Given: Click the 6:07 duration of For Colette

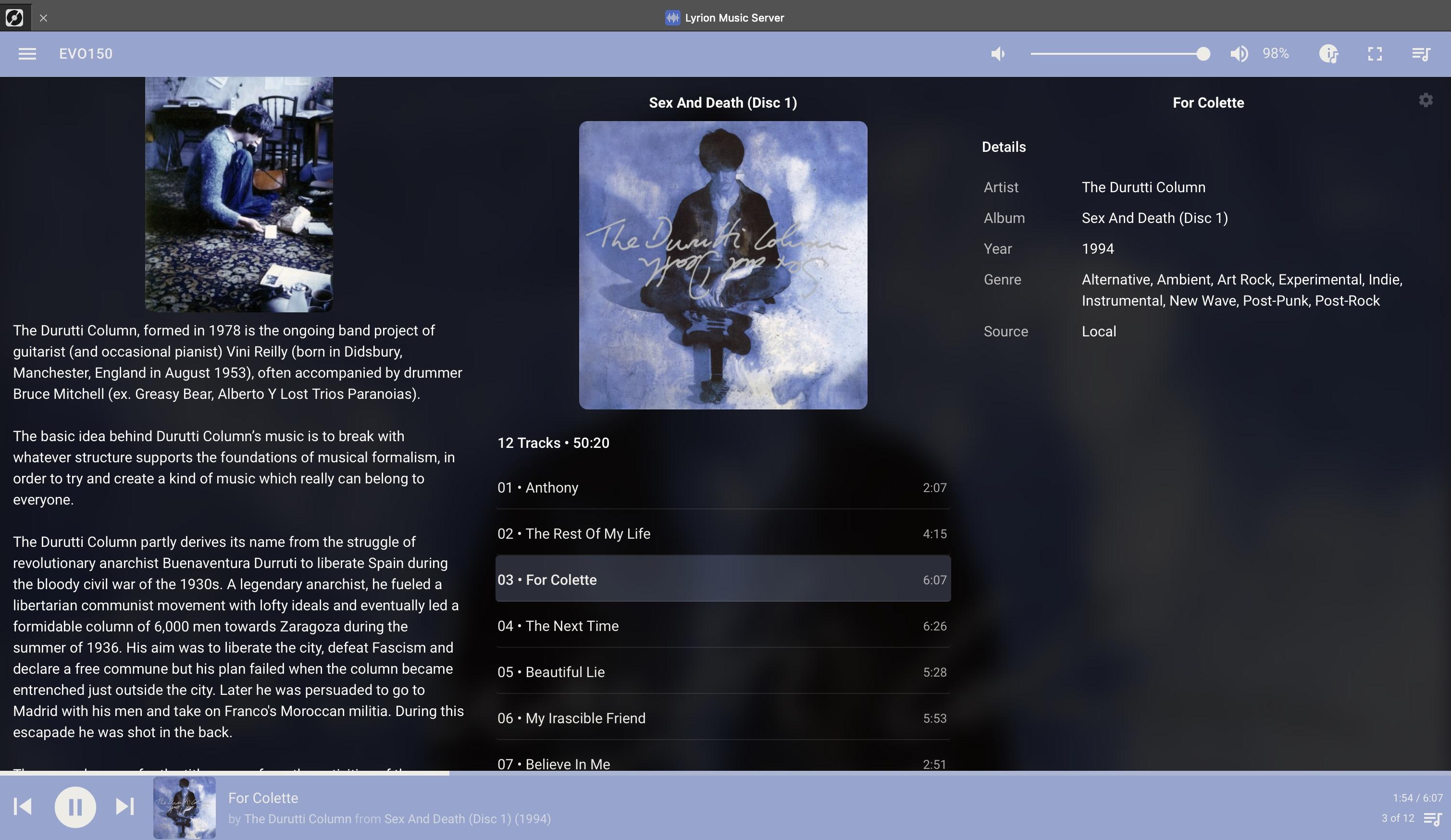Looking at the screenshot, I should pos(934,580).
